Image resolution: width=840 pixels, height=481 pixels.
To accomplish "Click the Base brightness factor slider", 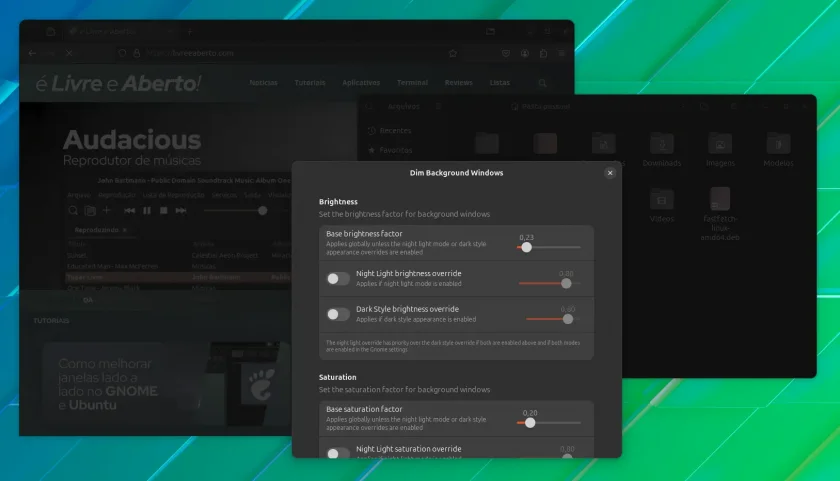I will pyautogui.click(x=549, y=247).
